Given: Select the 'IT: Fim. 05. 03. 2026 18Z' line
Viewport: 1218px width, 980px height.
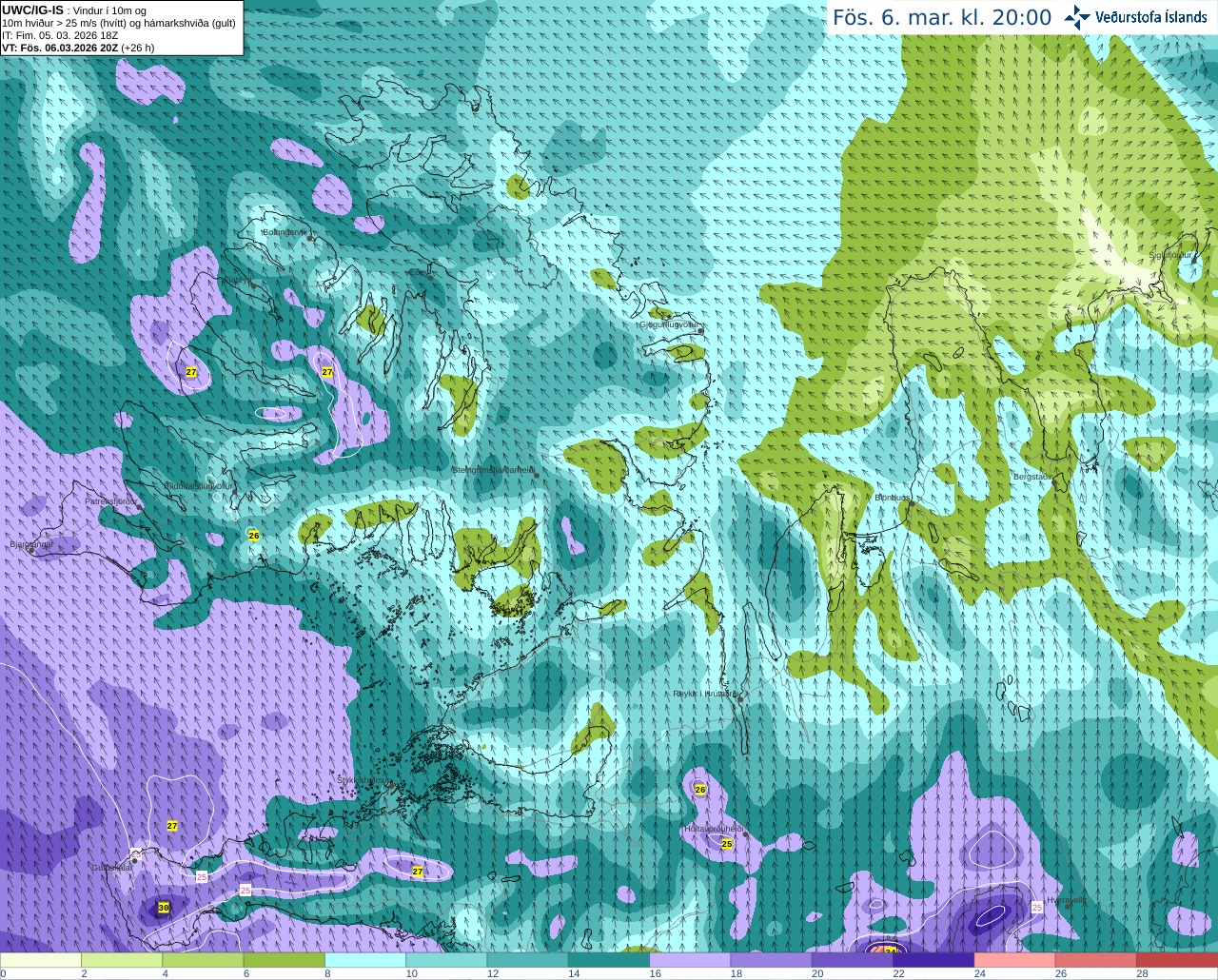Looking at the screenshot, I should pos(60,35).
